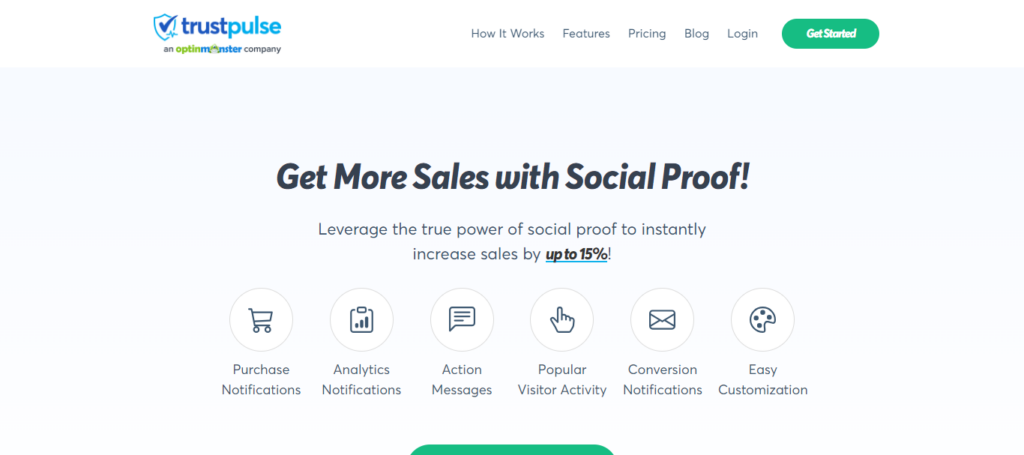Click the "optinmonster" company text under logo
This screenshot has height=455, width=1024.
[x=211, y=48]
